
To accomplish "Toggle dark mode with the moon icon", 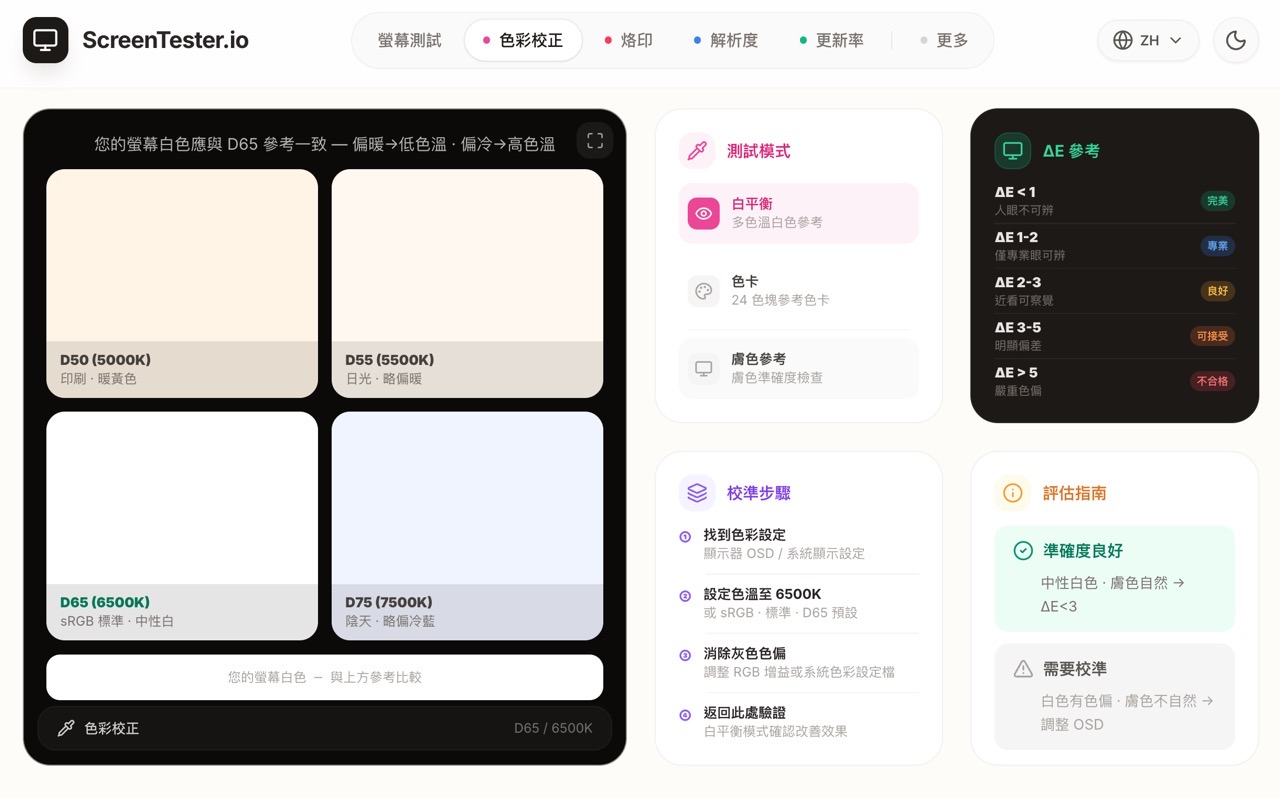I will 1236,40.
